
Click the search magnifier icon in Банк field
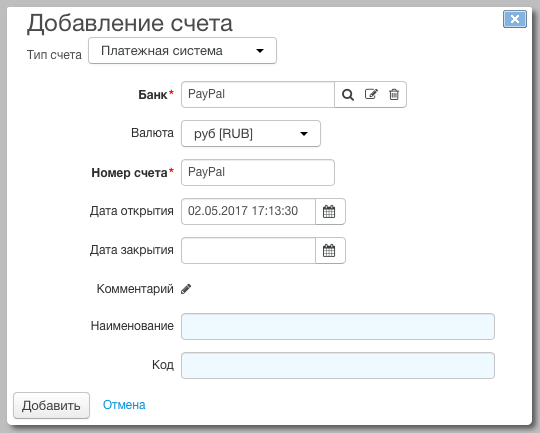[x=348, y=95]
